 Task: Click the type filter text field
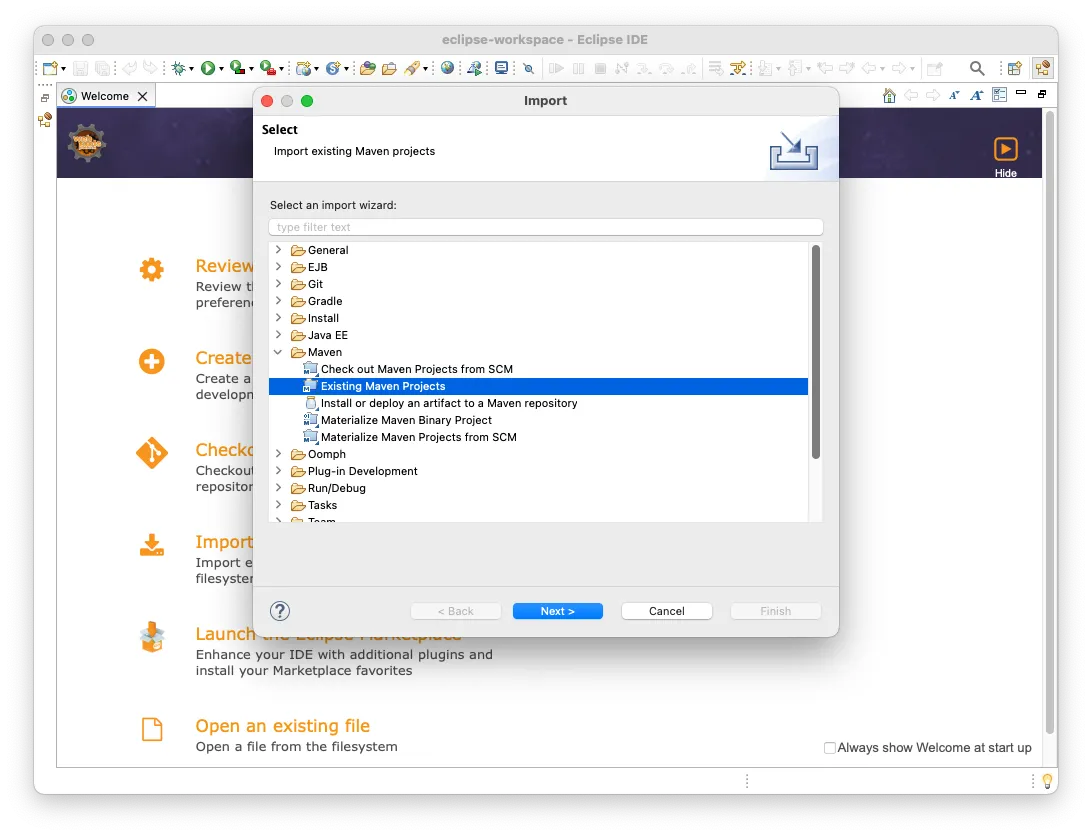(544, 227)
